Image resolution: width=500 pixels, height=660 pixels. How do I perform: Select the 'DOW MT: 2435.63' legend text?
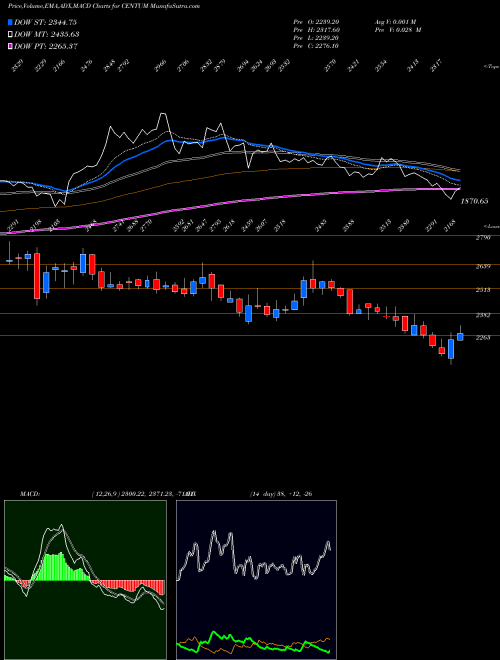click(47, 35)
